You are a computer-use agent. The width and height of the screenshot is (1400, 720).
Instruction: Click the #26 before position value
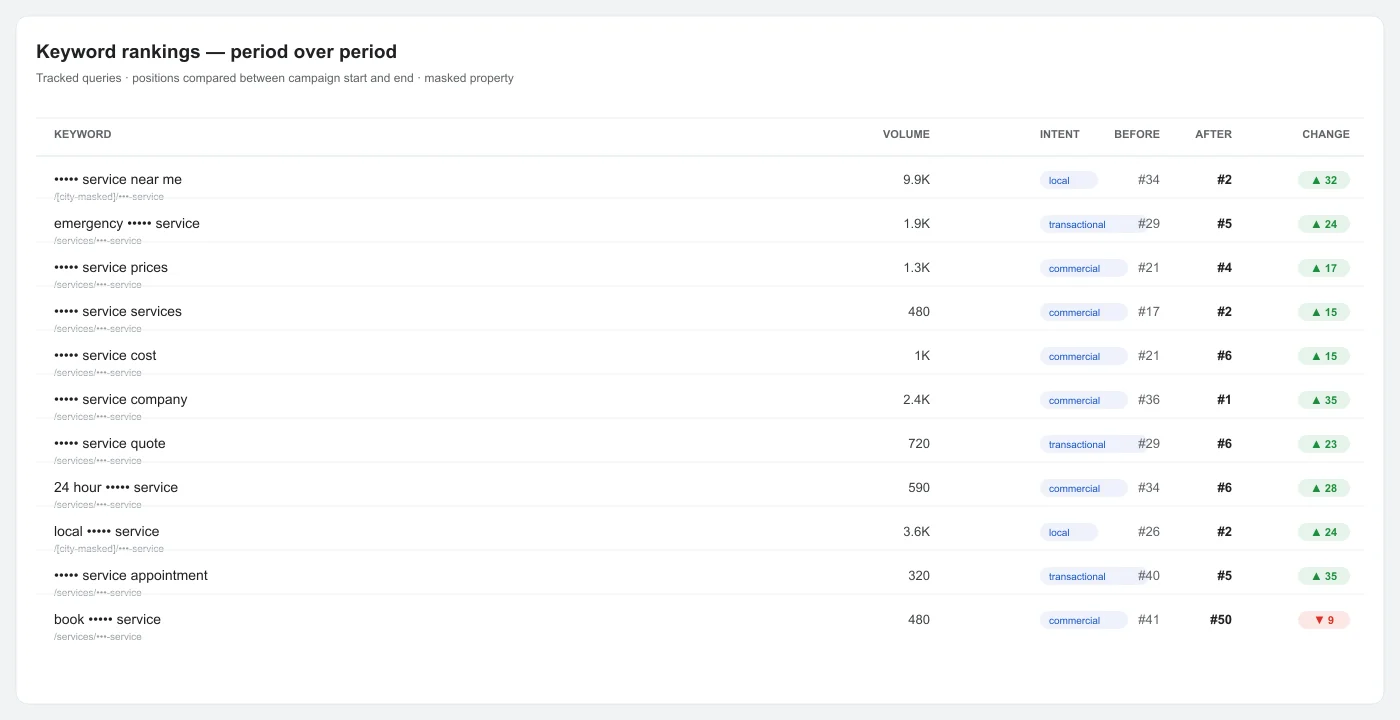[1149, 532]
